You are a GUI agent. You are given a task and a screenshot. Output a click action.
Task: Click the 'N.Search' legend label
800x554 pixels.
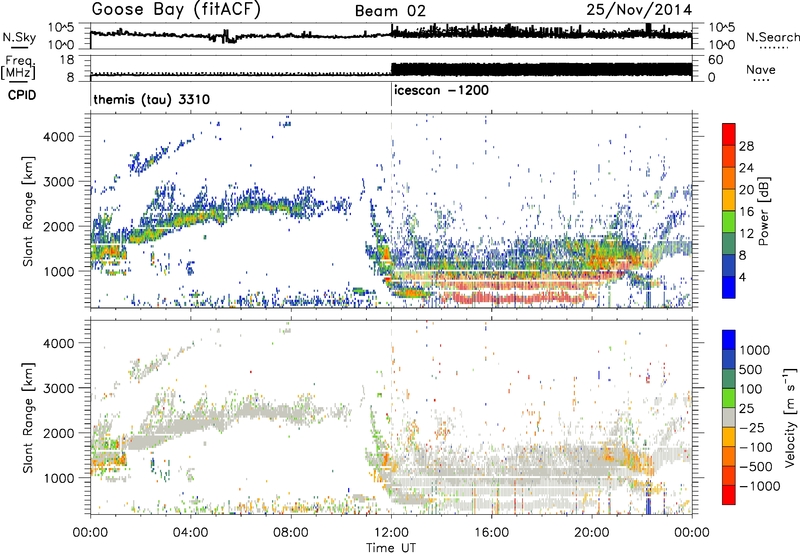point(772,37)
